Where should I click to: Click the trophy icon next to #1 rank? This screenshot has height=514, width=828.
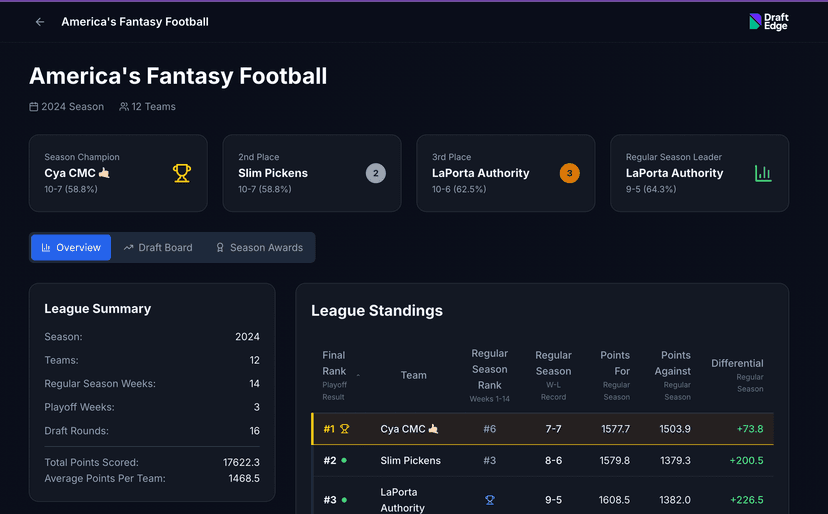(x=345, y=429)
